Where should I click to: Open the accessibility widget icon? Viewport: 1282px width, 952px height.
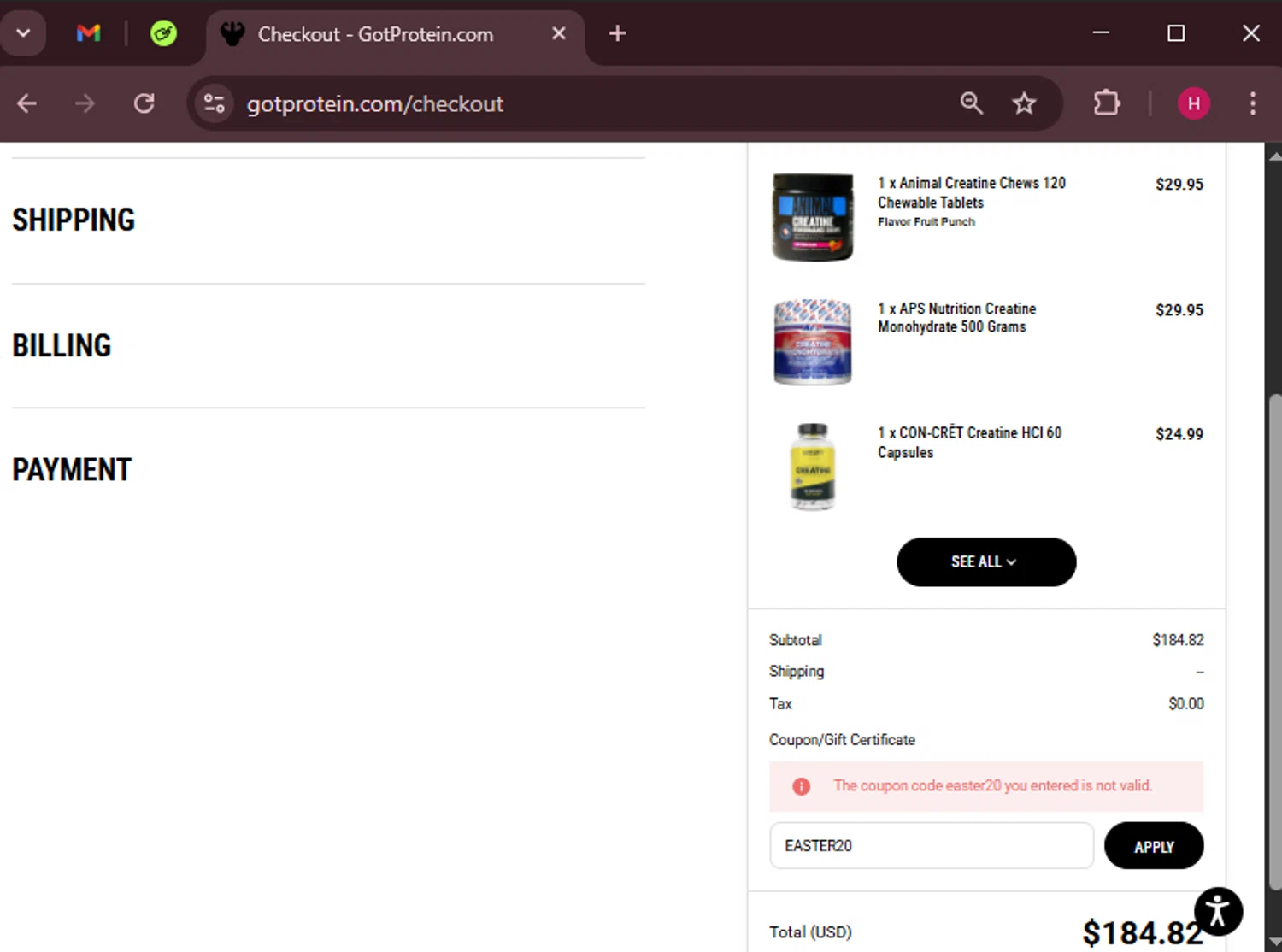tap(1218, 911)
